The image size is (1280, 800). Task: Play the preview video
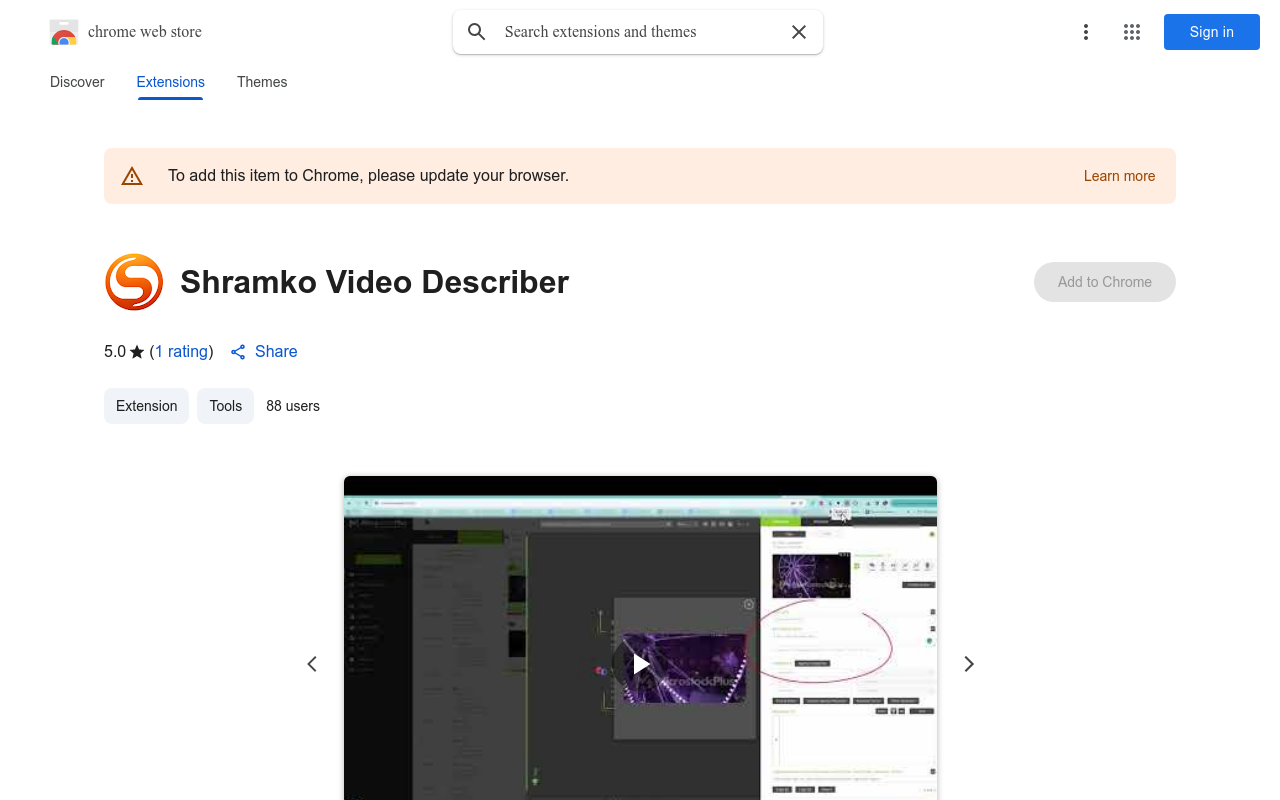coord(640,664)
